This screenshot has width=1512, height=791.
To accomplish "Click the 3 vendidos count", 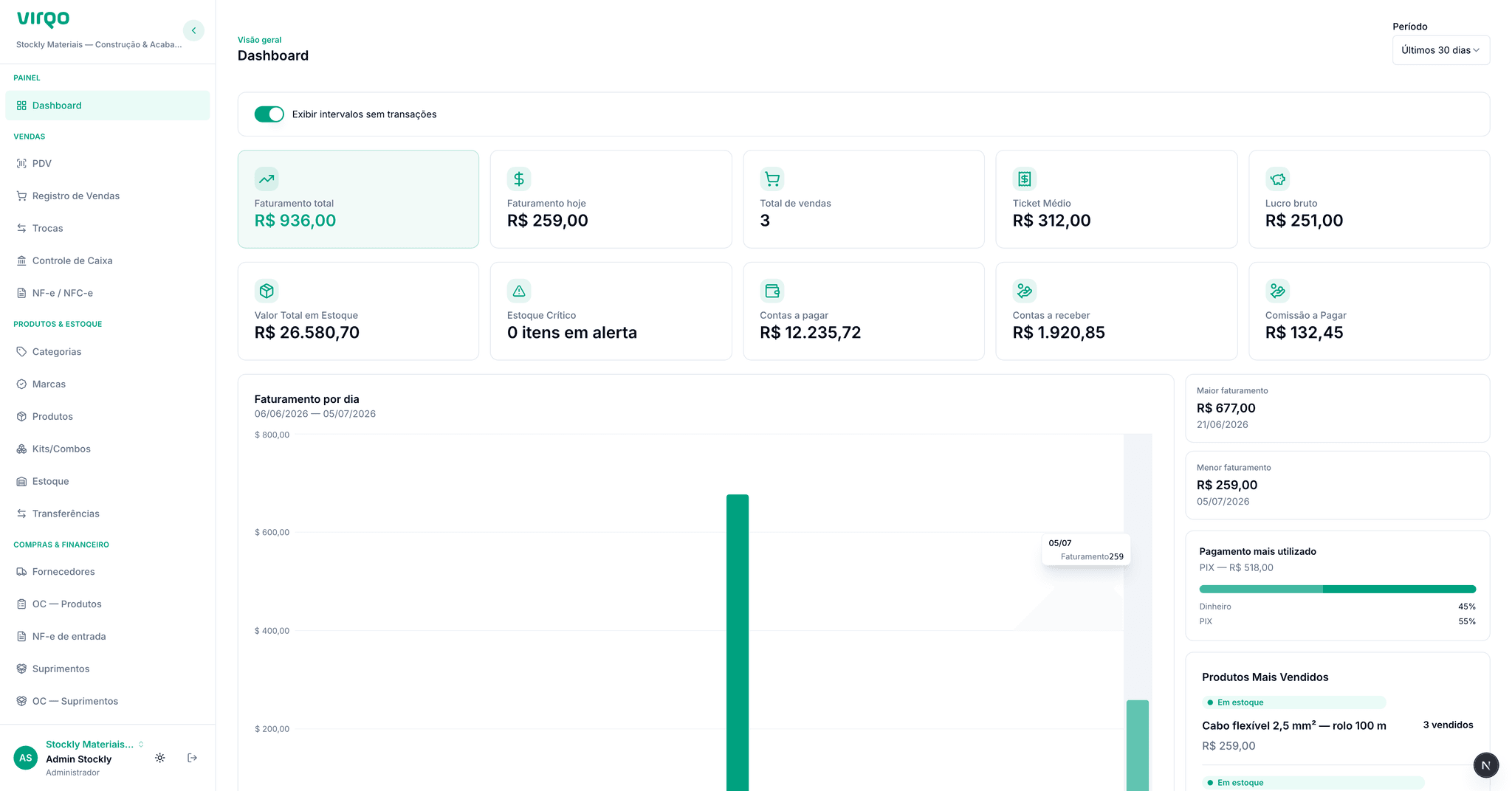I will [1448, 725].
